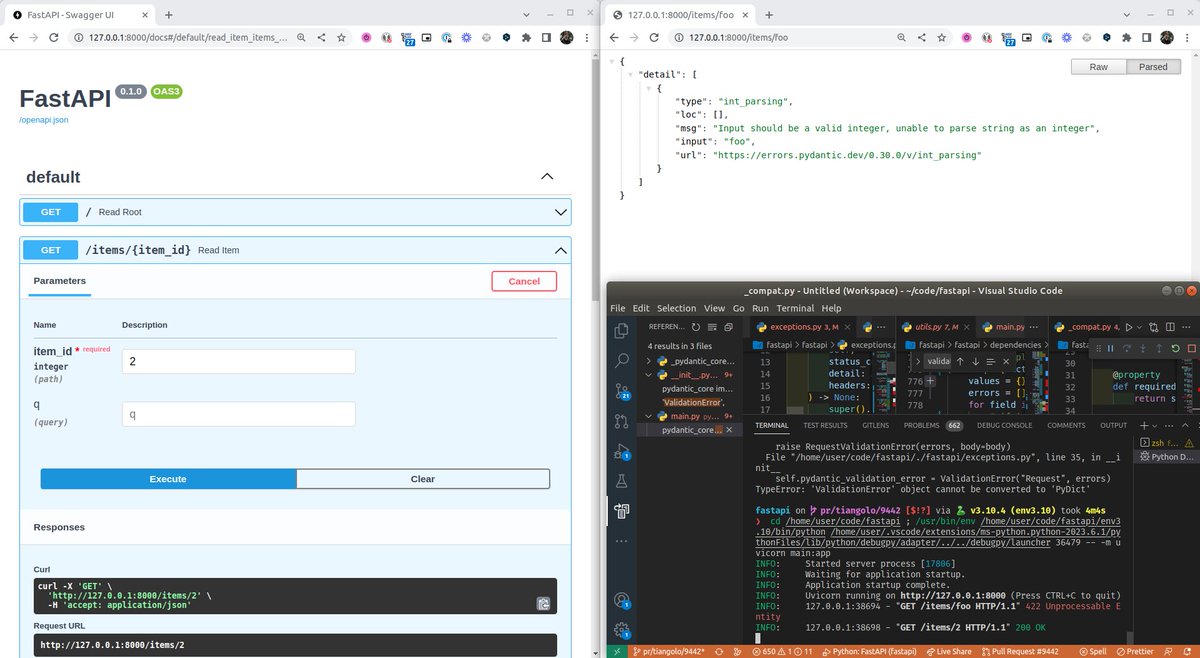Image resolution: width=1200 pixels, height=658 pixels.
Task: Collapse the default section chevron
Action: pos(547,176)
